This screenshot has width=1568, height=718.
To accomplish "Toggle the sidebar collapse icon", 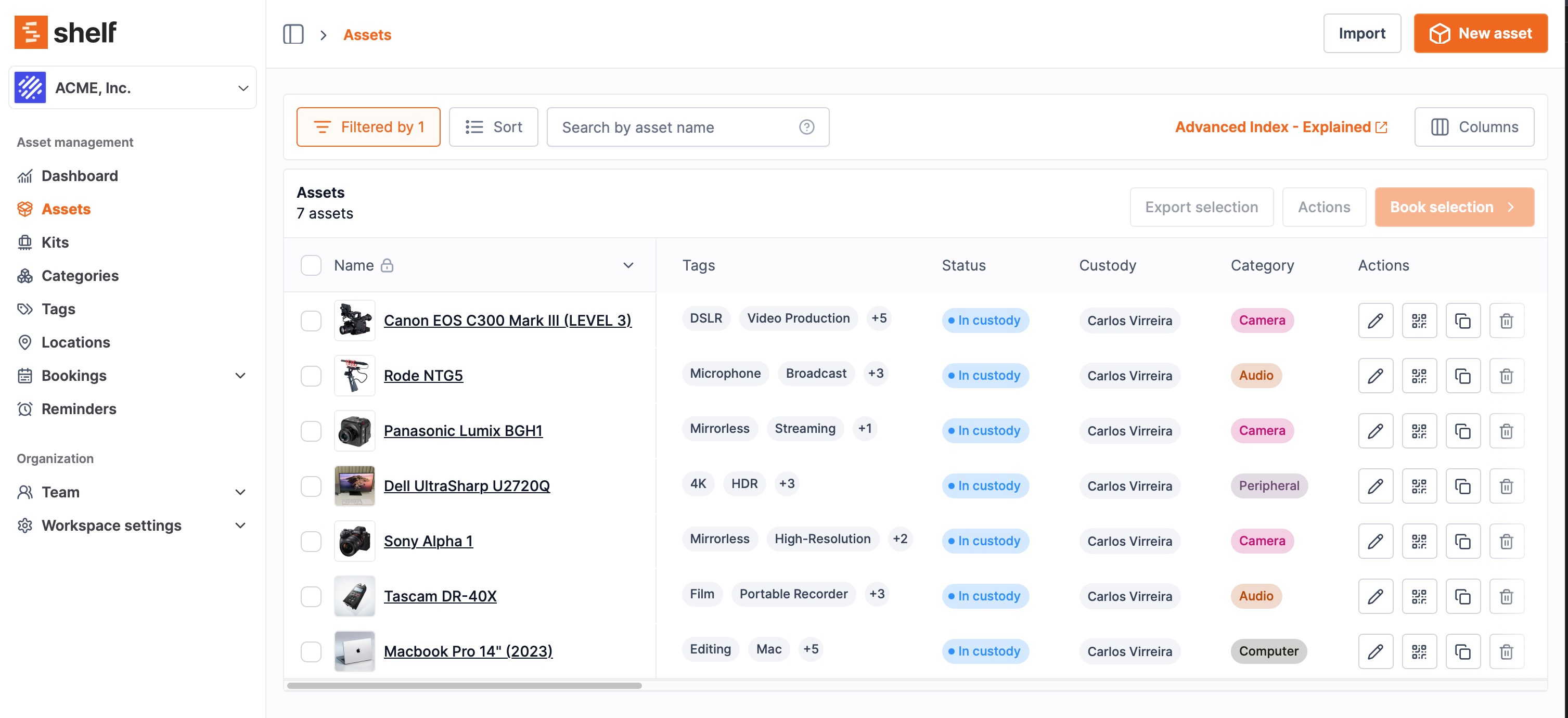I will coord(293,34).
